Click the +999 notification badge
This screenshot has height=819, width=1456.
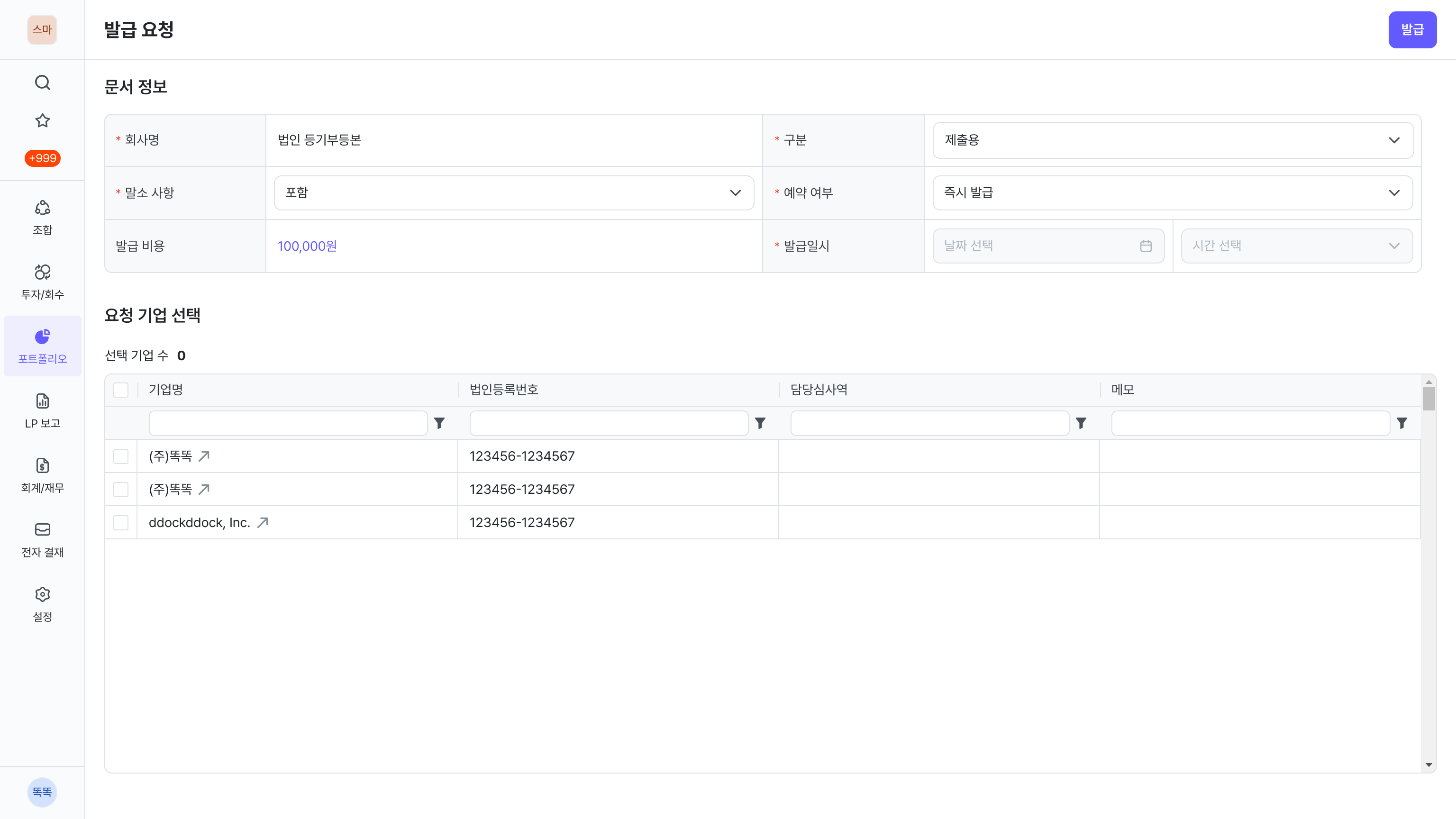pos(42,158)
